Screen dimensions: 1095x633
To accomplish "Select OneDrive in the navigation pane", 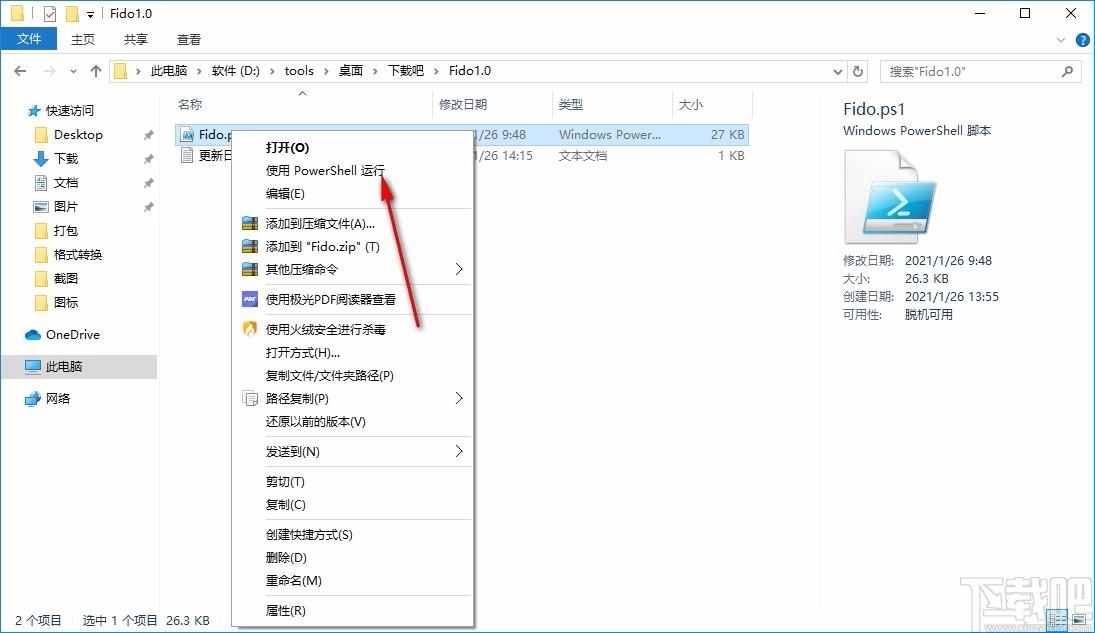I will (x=72, y=335).
